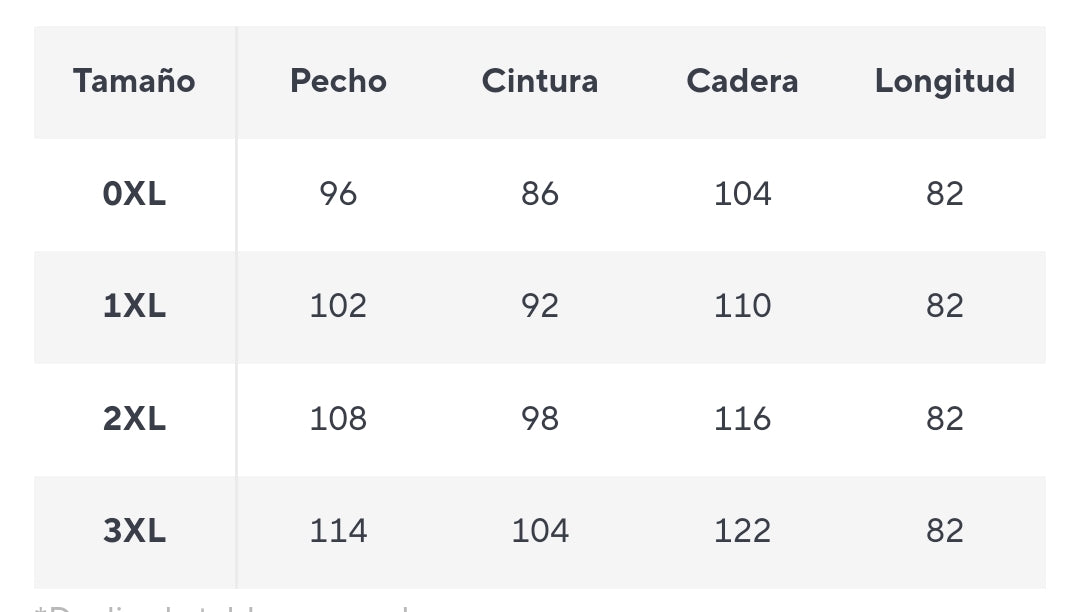Click the Cadera column header
The height and width of the screenshot is (612, 1080).
click(742, 81)
